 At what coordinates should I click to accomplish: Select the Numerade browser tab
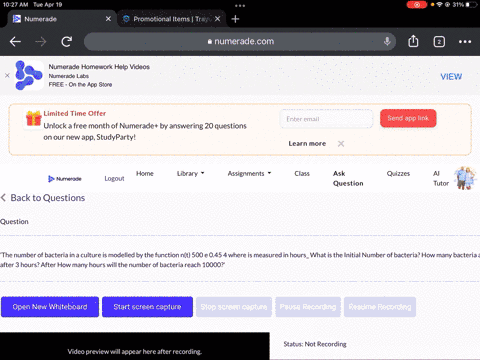click(x=62, y=19)
